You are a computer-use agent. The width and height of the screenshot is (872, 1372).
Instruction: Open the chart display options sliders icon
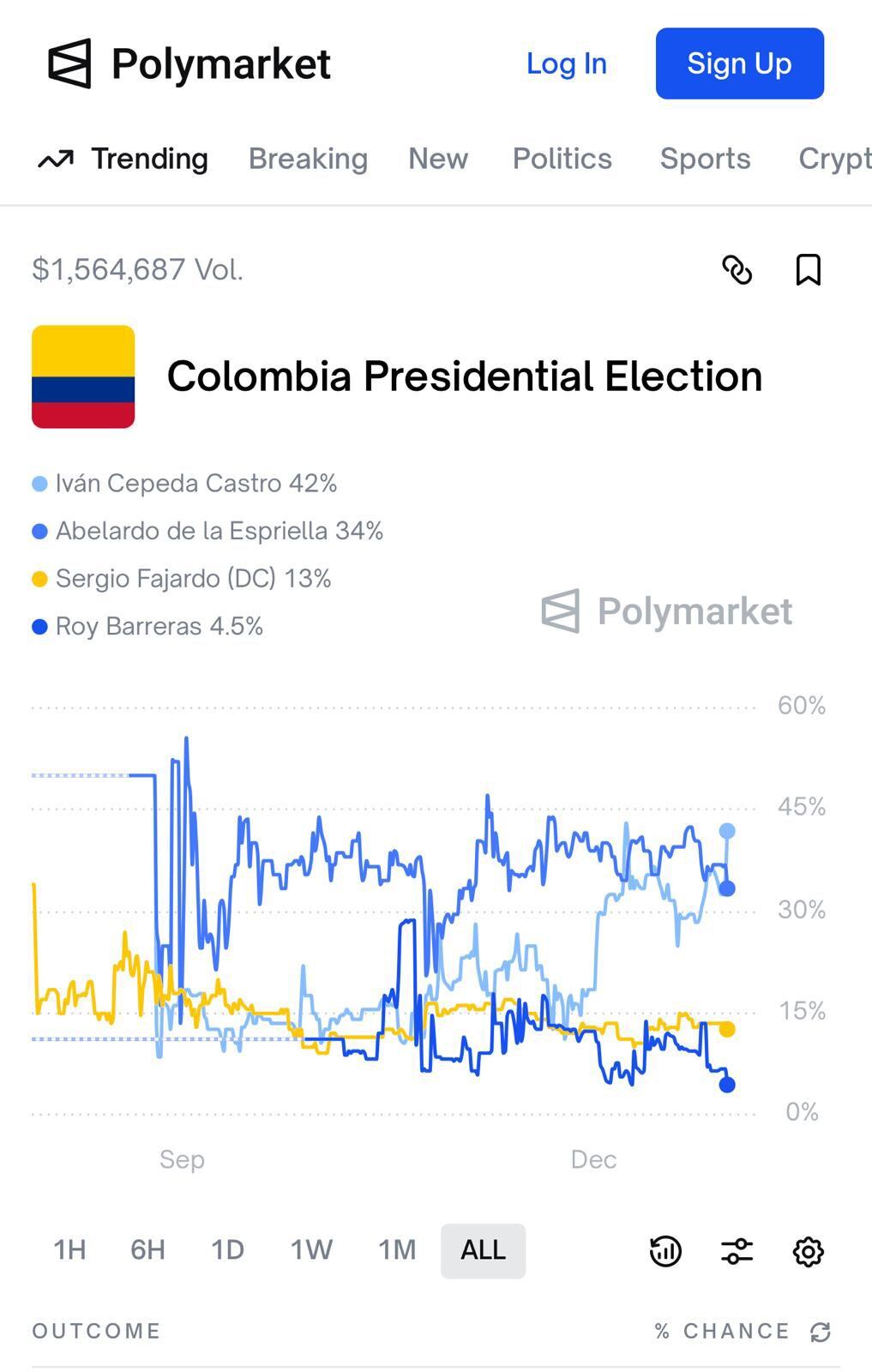tap(736, 1251)
